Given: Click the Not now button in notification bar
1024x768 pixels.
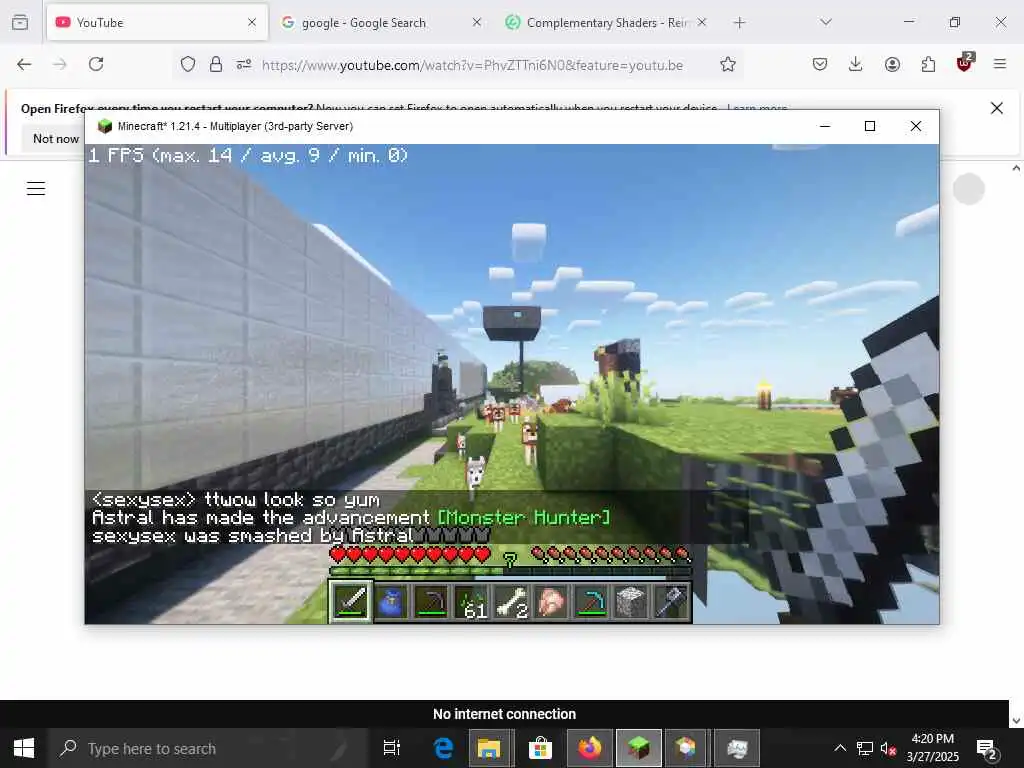Looking at the screenshot, I should pos(56,138).
